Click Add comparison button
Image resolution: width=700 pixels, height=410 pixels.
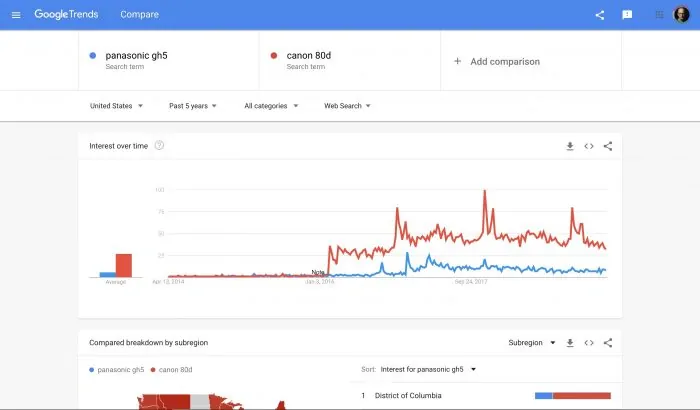(x=497, y=62)
